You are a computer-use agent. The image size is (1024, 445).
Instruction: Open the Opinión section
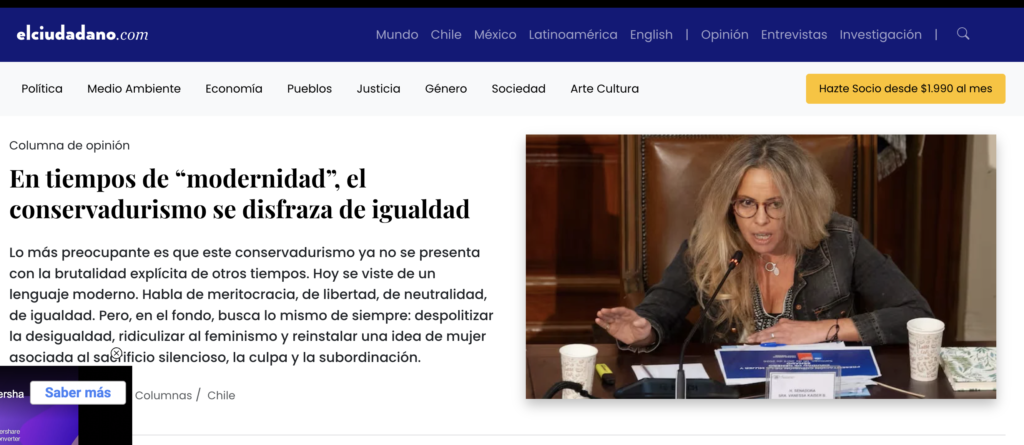[724, 34]
